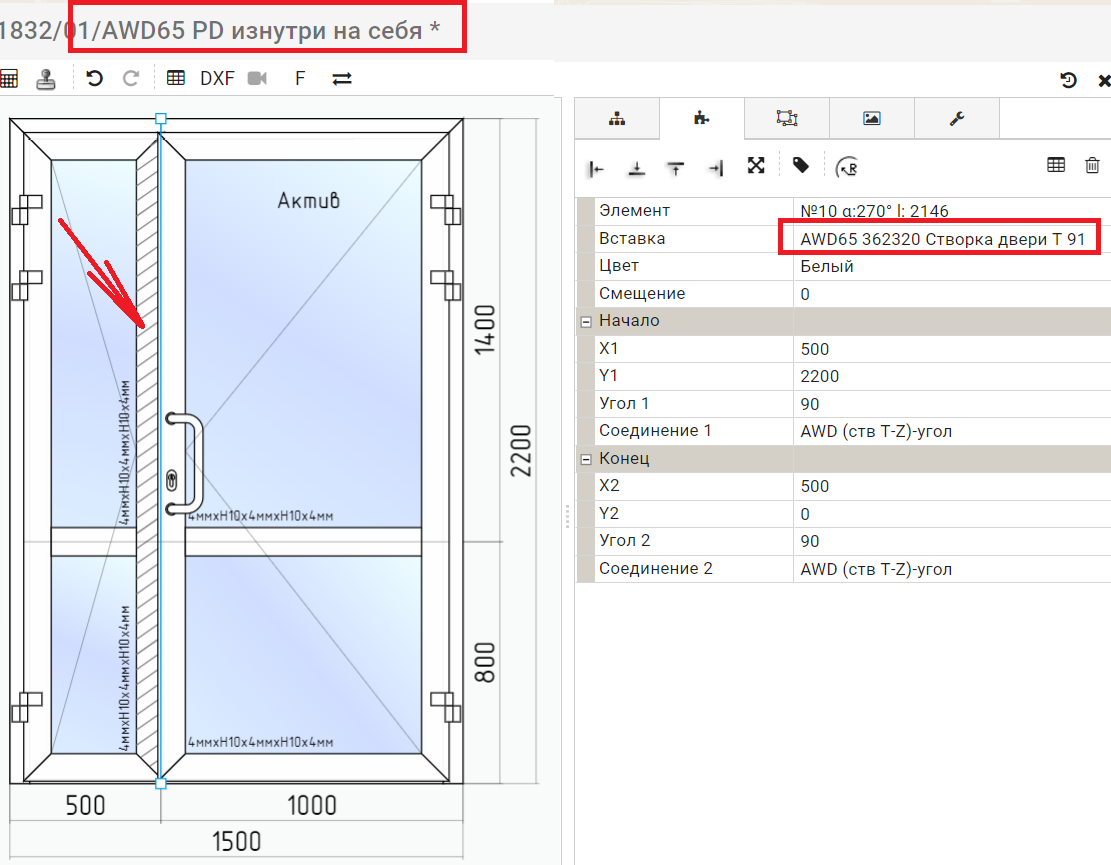Open the Соединение 1 value AWD (ств T-Z)-угол
Viewport: 1111px width, 865px height.
tap(952, 431)
